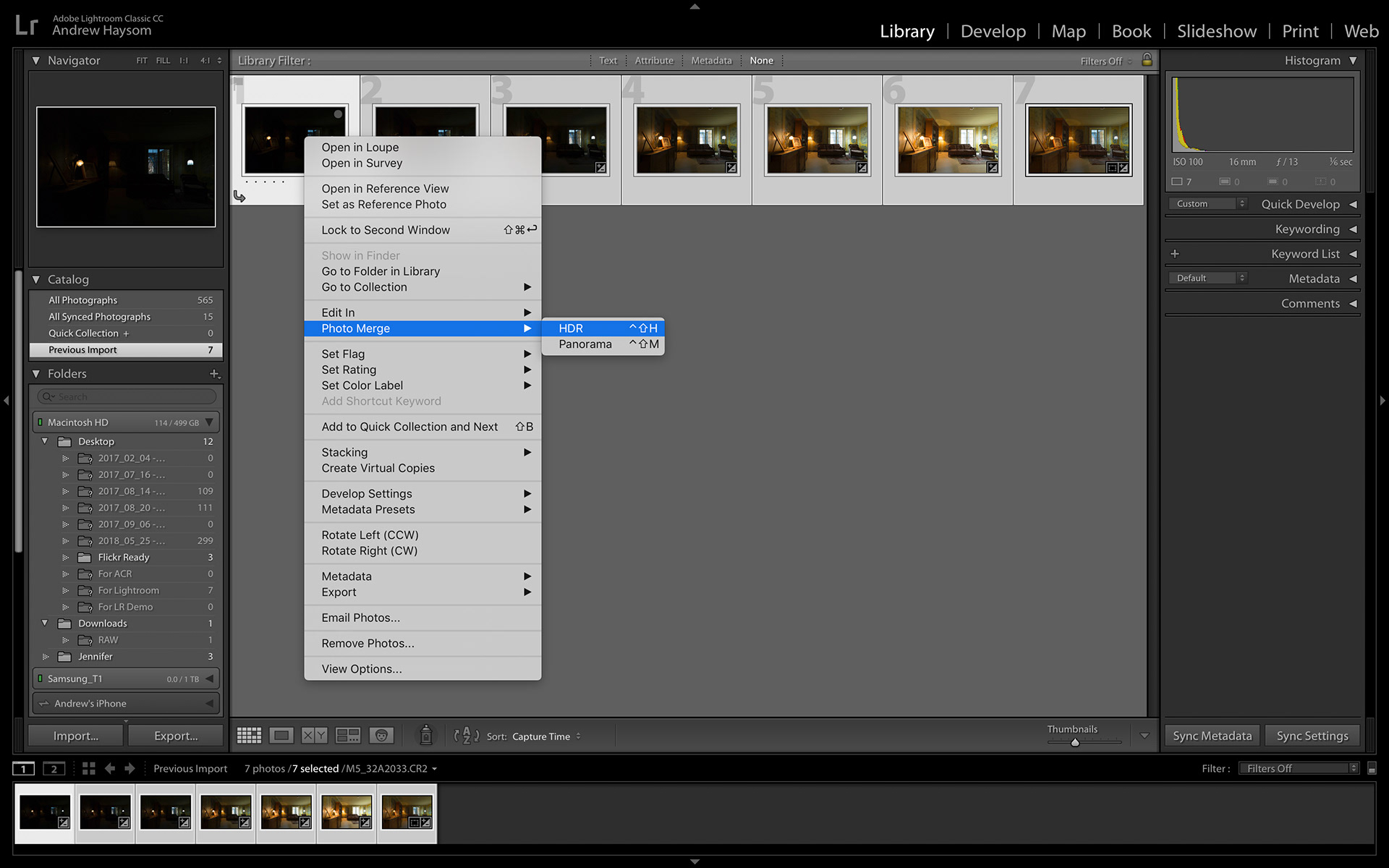The width and height of the screenshot is (1389, 868).
Task: Toggle sort direction A-Z icon
Action: click(466, 736)
